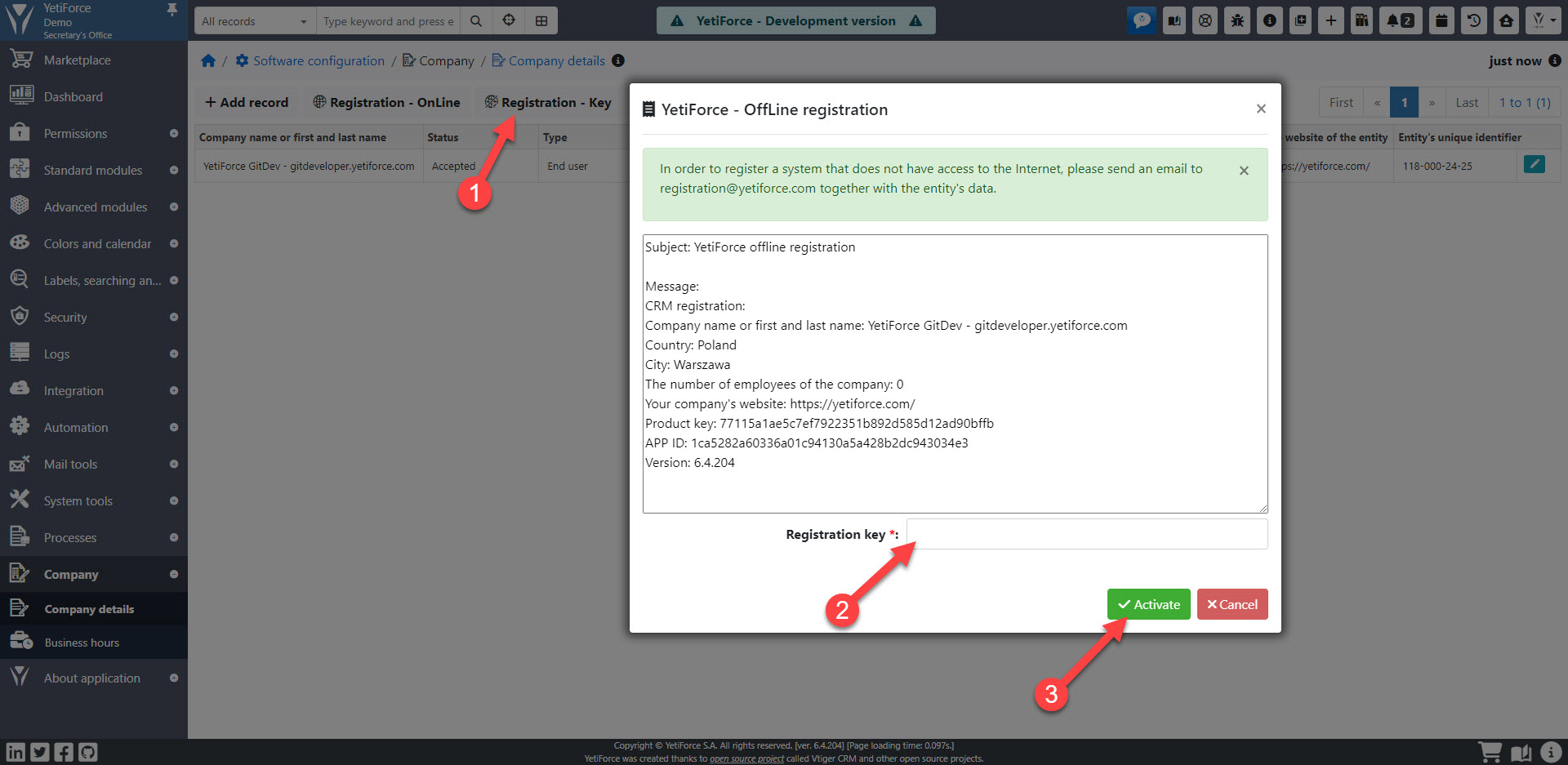Click the user home icon in top bar
The height and width of the screenshot is (765, 1568).
(x=1506, y=20)
